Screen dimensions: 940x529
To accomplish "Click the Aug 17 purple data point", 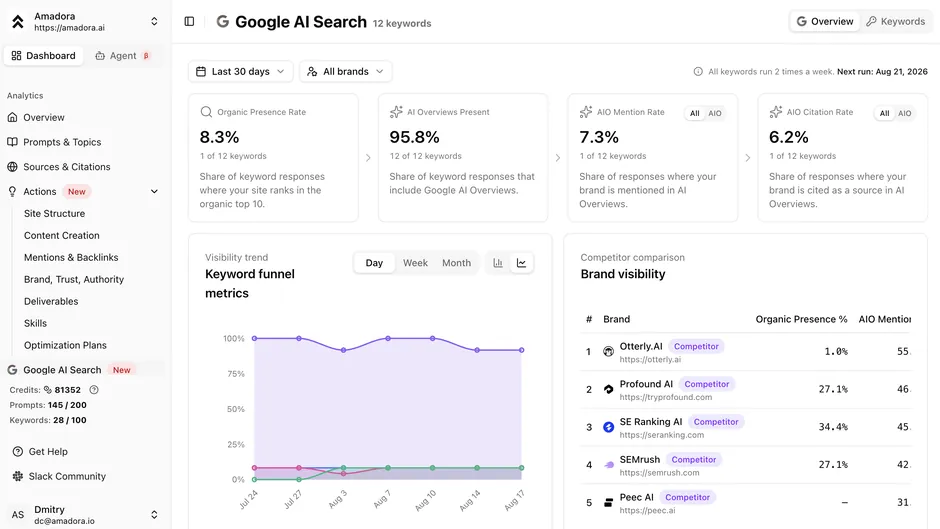I will (x=522, y=350).
